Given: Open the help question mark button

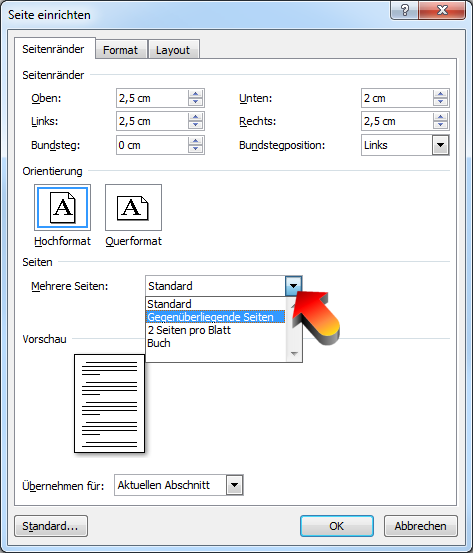Looking at the screenshot, I should 405,10.
